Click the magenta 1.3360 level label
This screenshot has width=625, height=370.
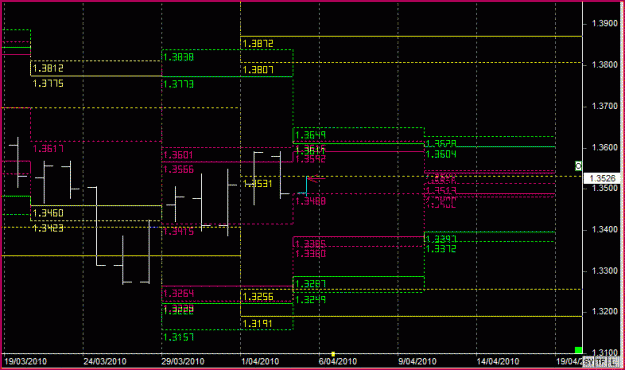point(311,253)
